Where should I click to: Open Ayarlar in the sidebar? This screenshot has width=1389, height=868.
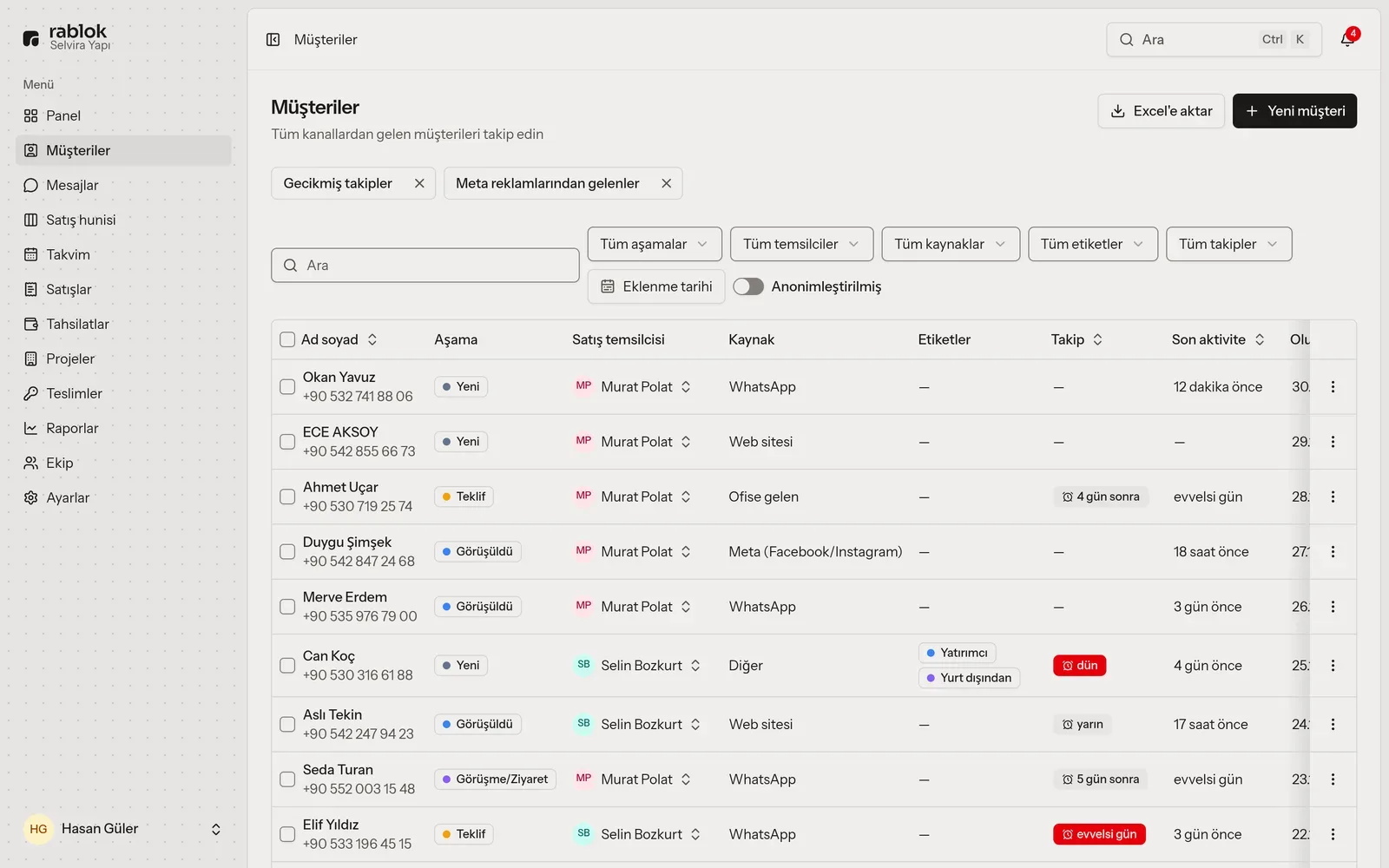click(123, 497)
